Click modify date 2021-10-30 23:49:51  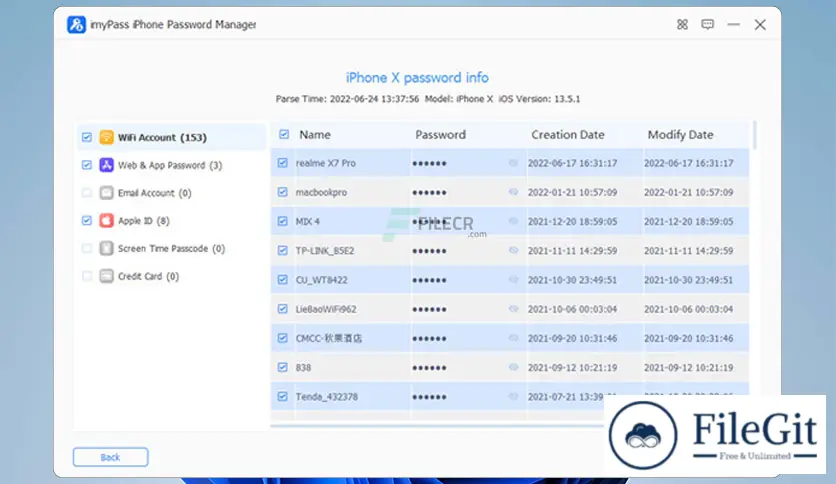tap(688, 280)
